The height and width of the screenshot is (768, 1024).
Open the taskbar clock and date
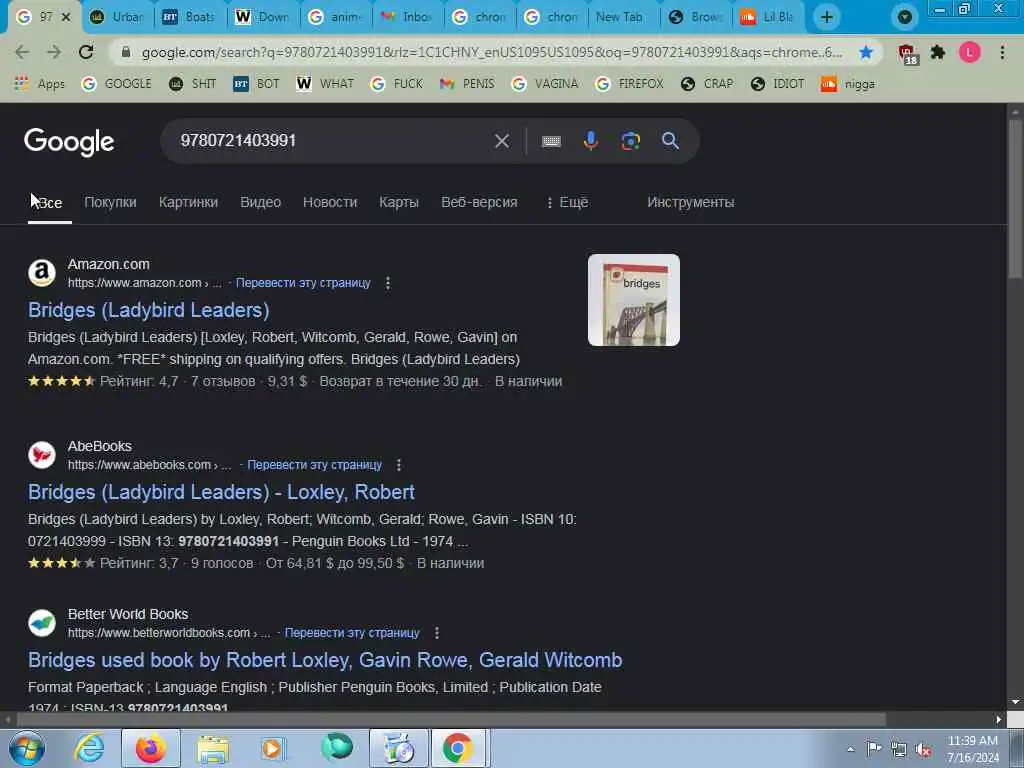[973, 748]
